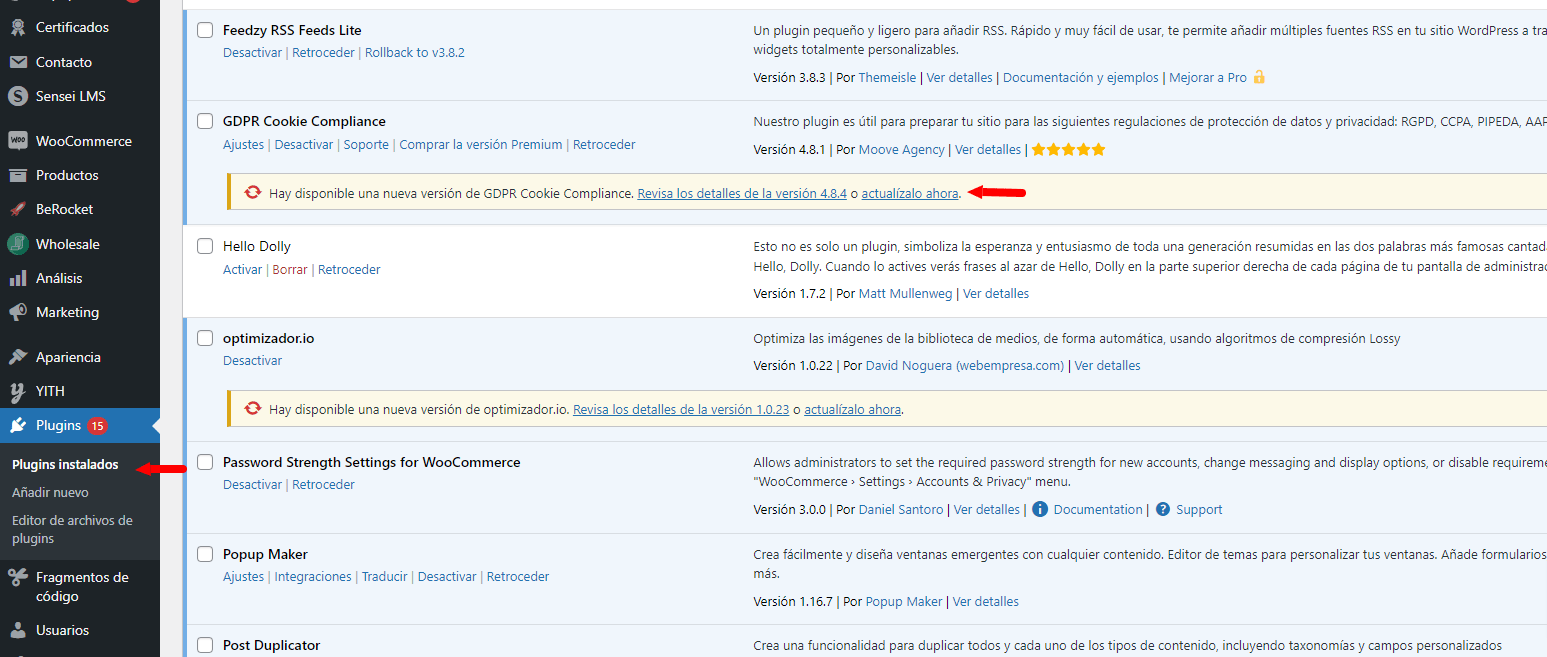Viewport: 1547px width, 657px height.
Task: Activate the Hello Dolly plugin
Action: point(242,269)
